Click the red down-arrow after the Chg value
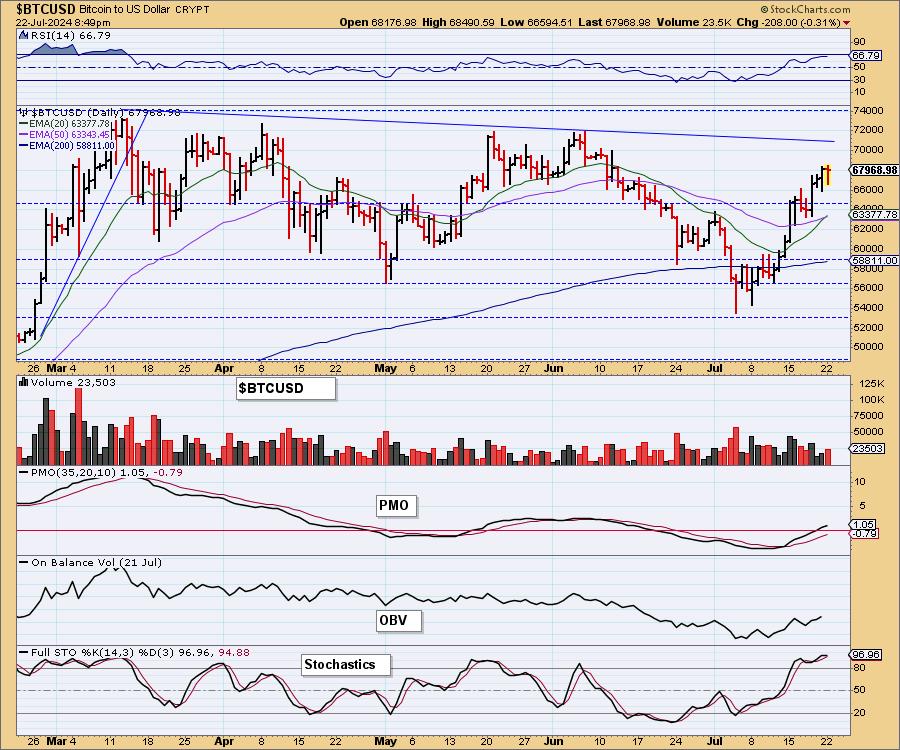This screenshot has height=750, width=900. pos(847,22)
